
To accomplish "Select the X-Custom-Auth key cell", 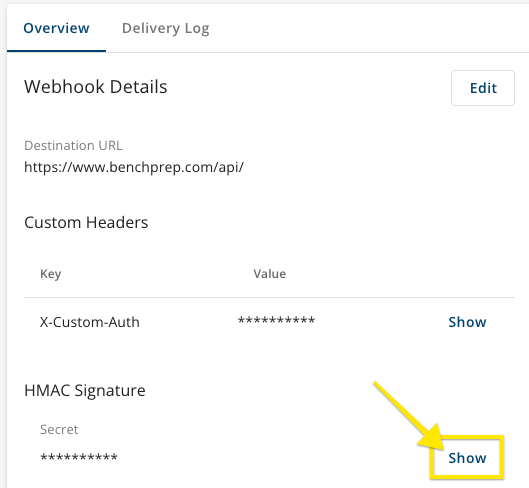I will click(x=89, y=322).
